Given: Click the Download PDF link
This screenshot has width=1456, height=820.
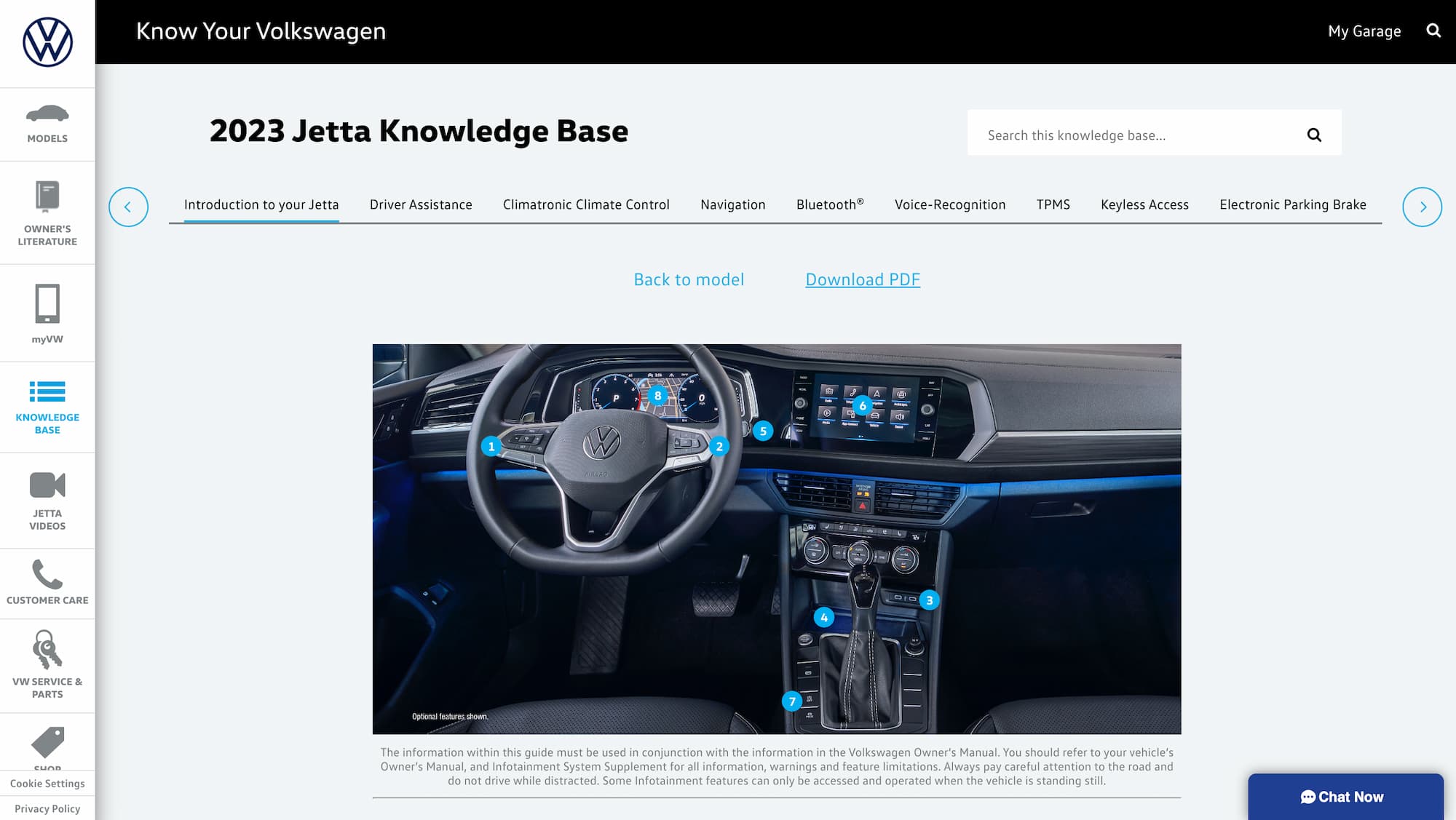Looking at the screenshot, I should pos(863,280).
